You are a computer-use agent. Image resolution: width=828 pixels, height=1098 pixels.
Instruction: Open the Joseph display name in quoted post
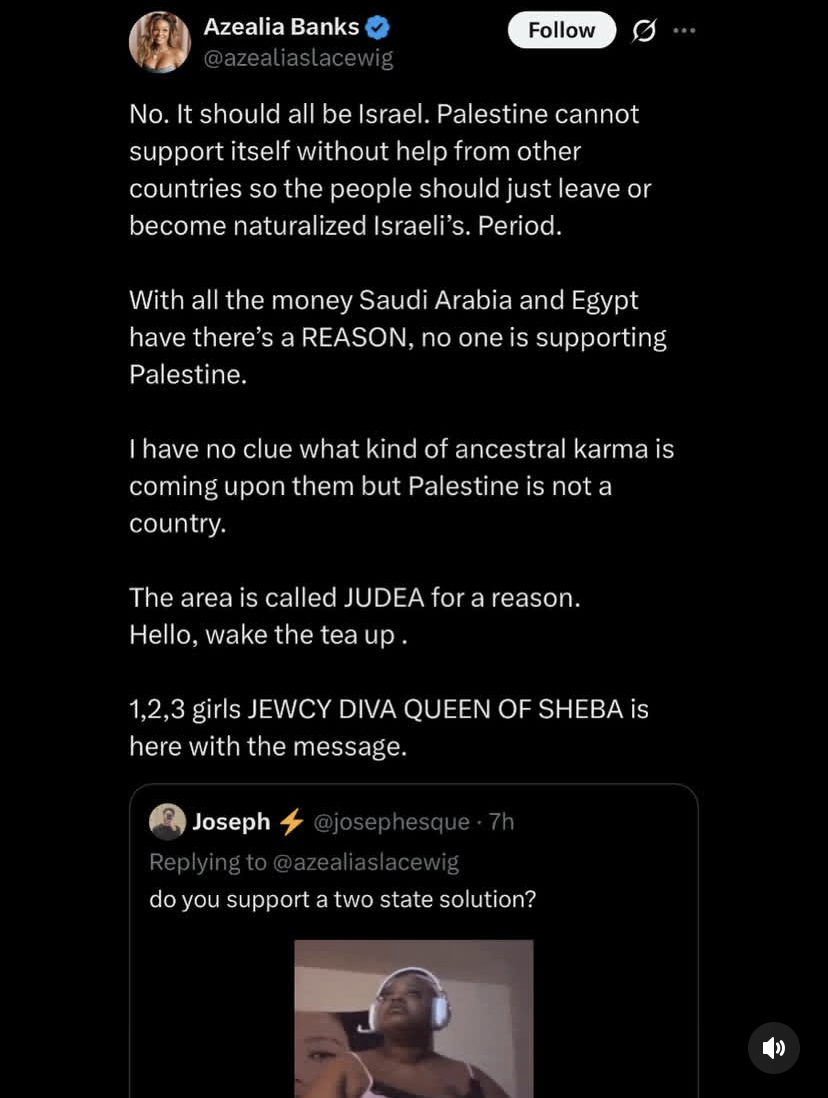(x=231, y=821)
